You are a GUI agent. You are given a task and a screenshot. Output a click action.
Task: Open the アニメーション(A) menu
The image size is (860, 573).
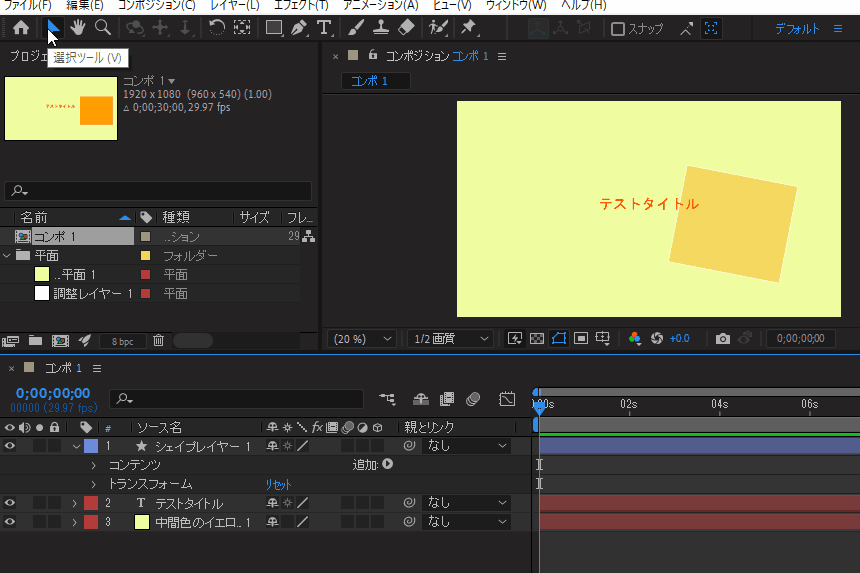coord(381,5)
